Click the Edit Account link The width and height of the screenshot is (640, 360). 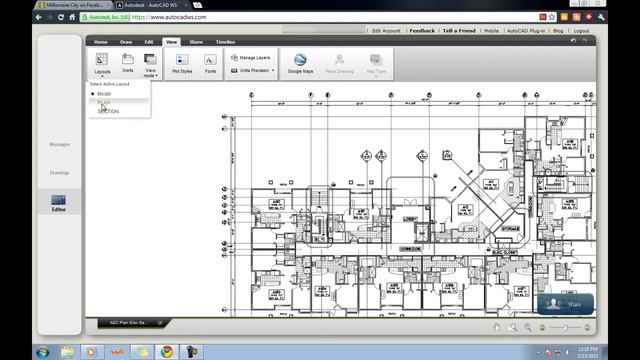tap(386, 31)
